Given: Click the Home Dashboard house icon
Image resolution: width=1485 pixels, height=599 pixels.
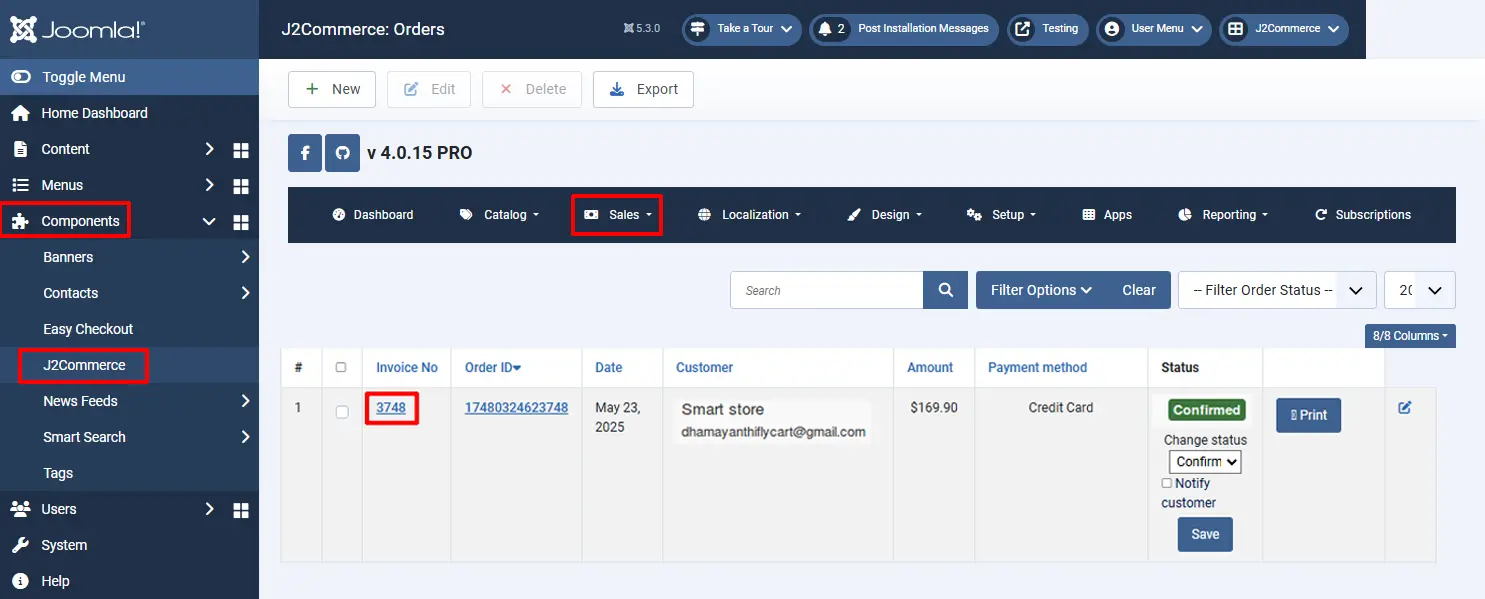Looking at the screenshot, I should coord(20,113).
